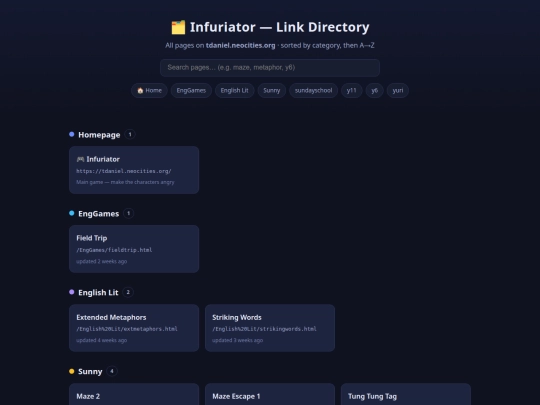Select the sundayschool filter chip
This screenshot has width=540, height=405.
(x=313, y=91)
